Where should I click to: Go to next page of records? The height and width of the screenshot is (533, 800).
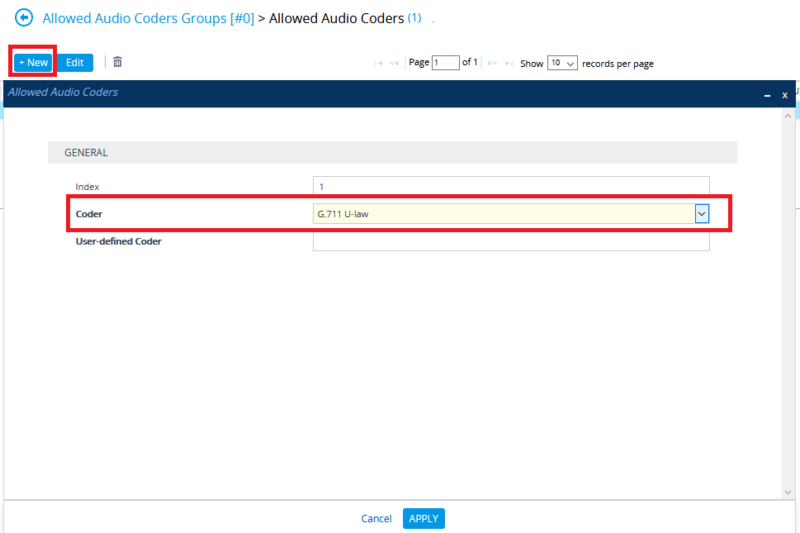click(492, 63)
